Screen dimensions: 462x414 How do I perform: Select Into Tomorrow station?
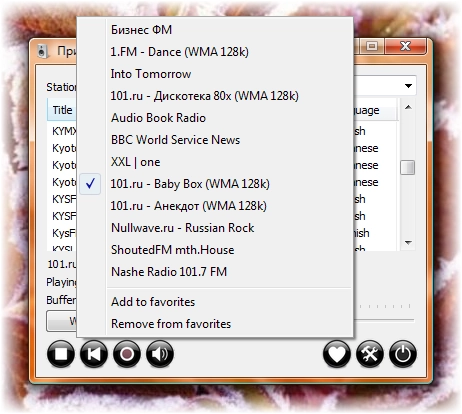click(215, 74)
